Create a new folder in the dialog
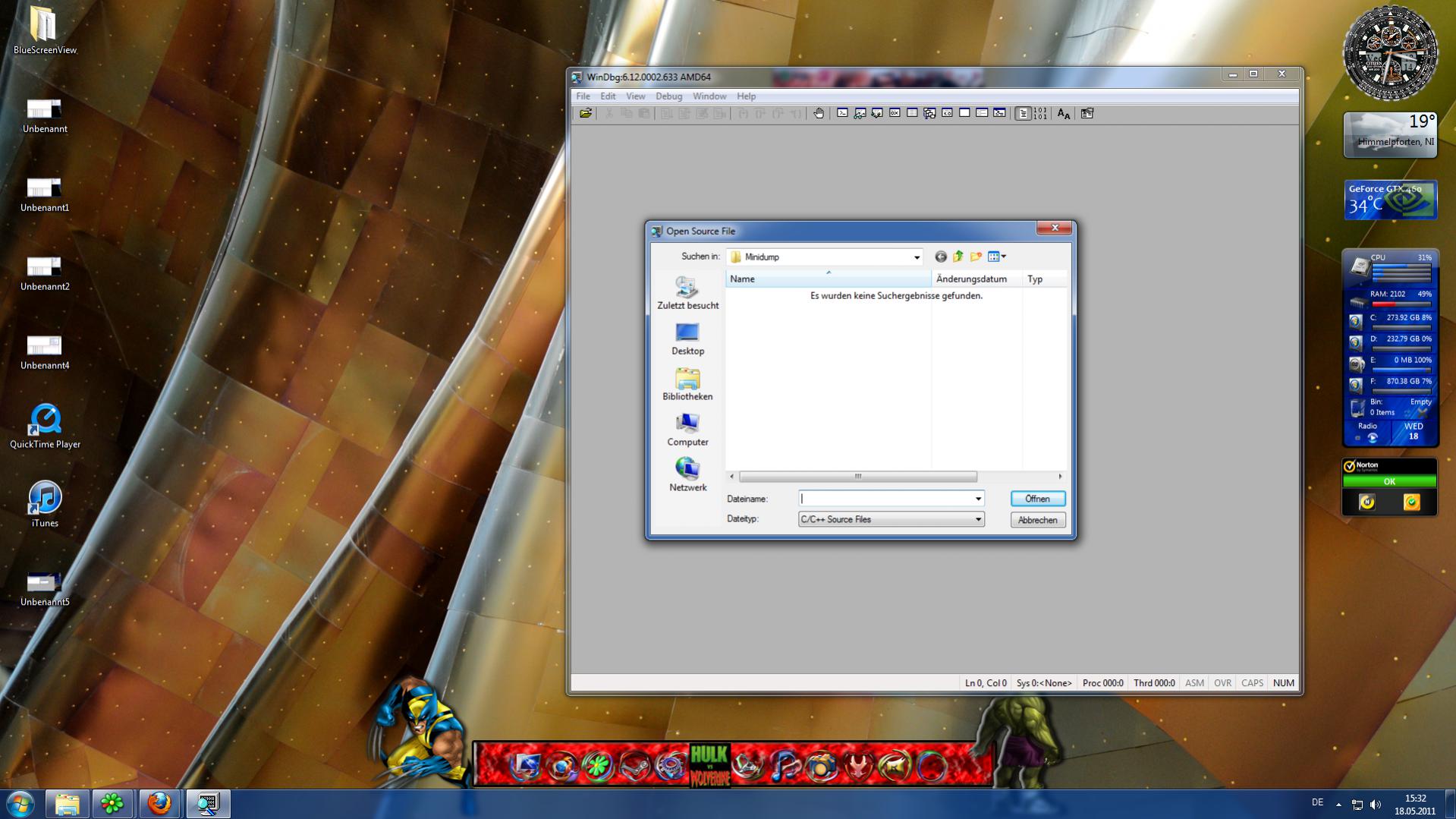This screenshot has height=819, width=1456. pos(976,257)
